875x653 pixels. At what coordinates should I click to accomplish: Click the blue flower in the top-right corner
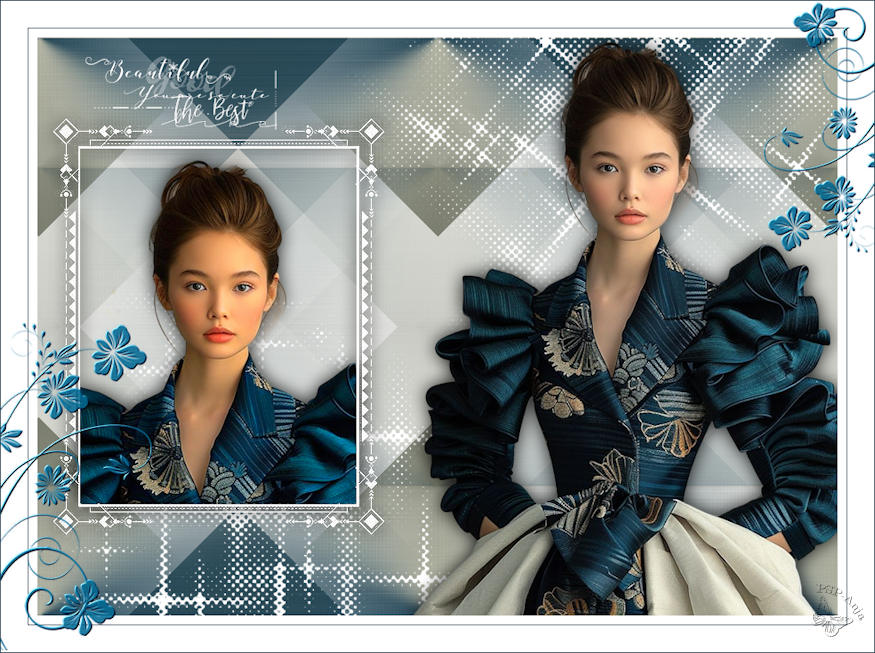816,24
